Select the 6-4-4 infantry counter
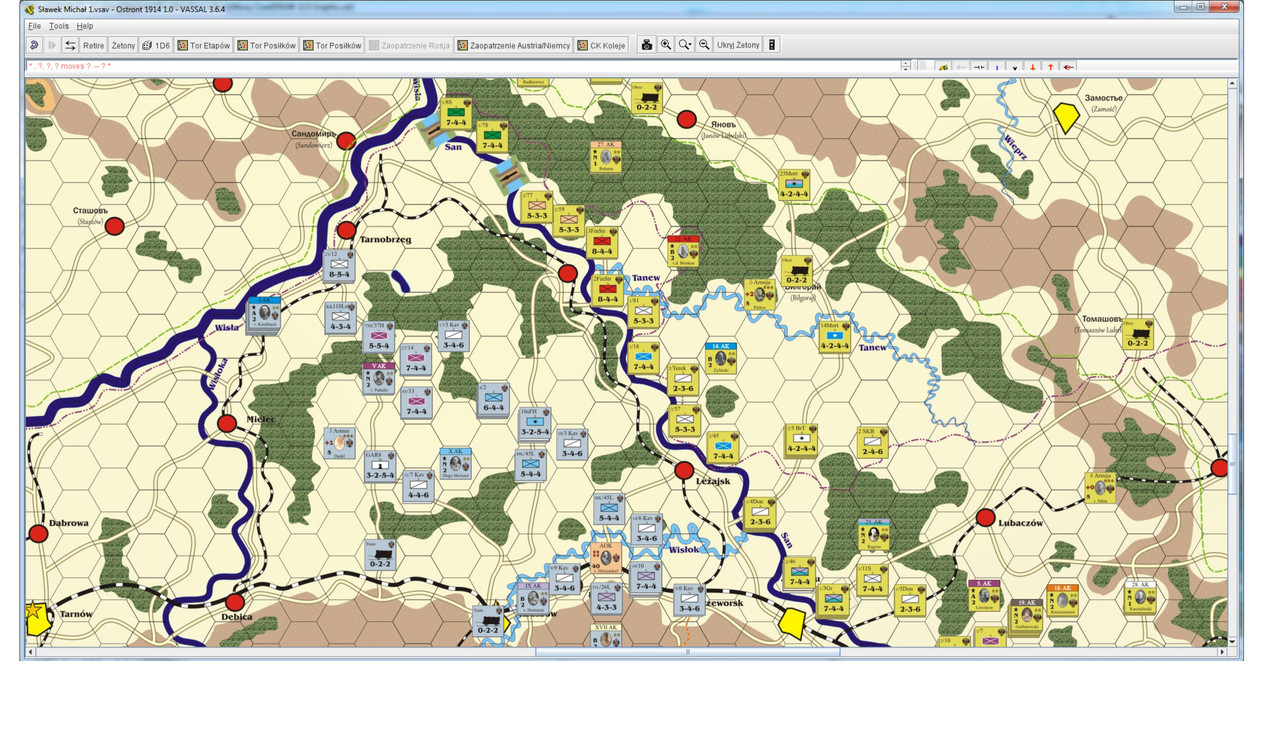Screen dimensions: 1280x739 point(493,399)
